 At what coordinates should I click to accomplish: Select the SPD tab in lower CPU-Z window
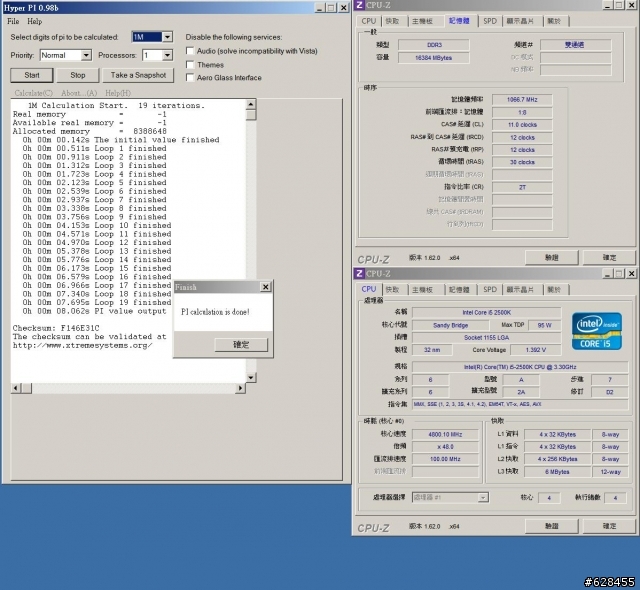coord(490,289)
